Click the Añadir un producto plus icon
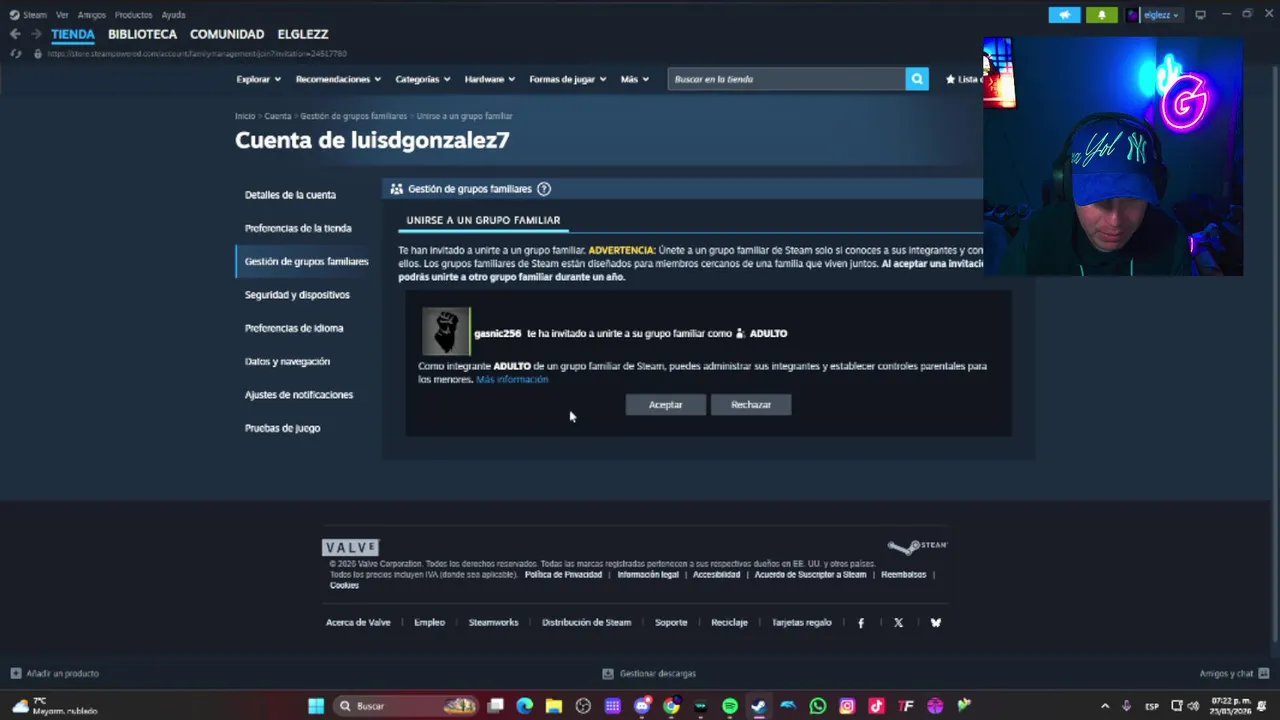Image resolution: width=1280 pixels, height=720 pixels. click(x=15, y=673)
